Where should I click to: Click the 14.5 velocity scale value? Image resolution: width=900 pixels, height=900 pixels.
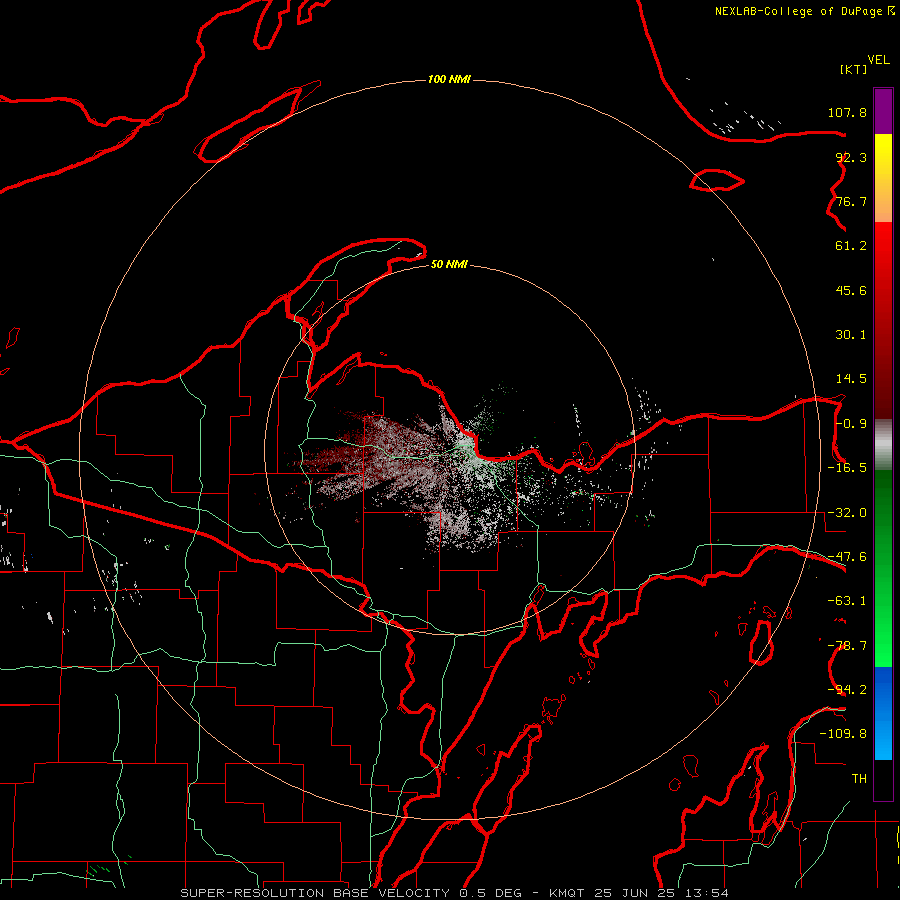point(851,379)
